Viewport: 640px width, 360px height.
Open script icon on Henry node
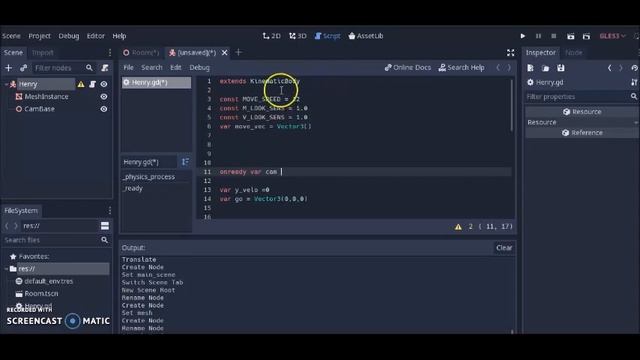92,84
